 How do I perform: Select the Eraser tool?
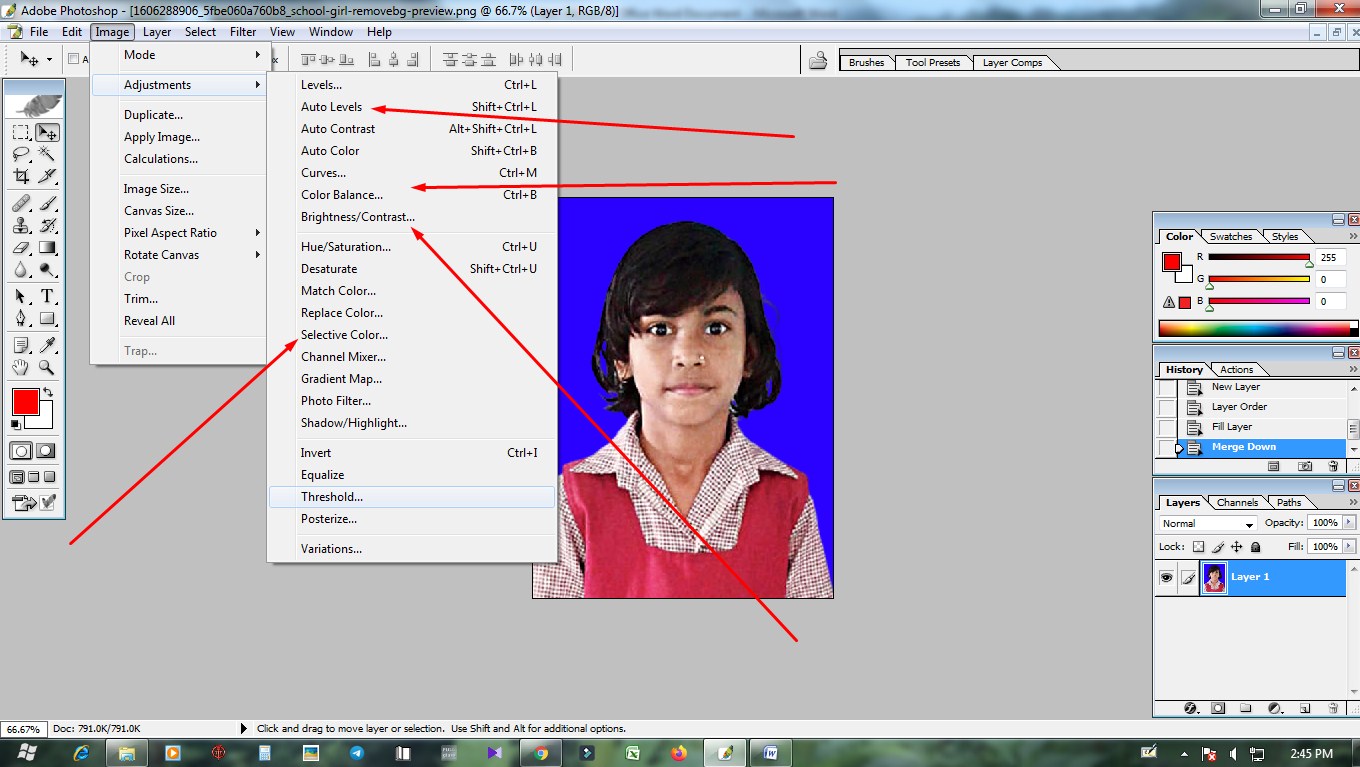coord(21,247)
